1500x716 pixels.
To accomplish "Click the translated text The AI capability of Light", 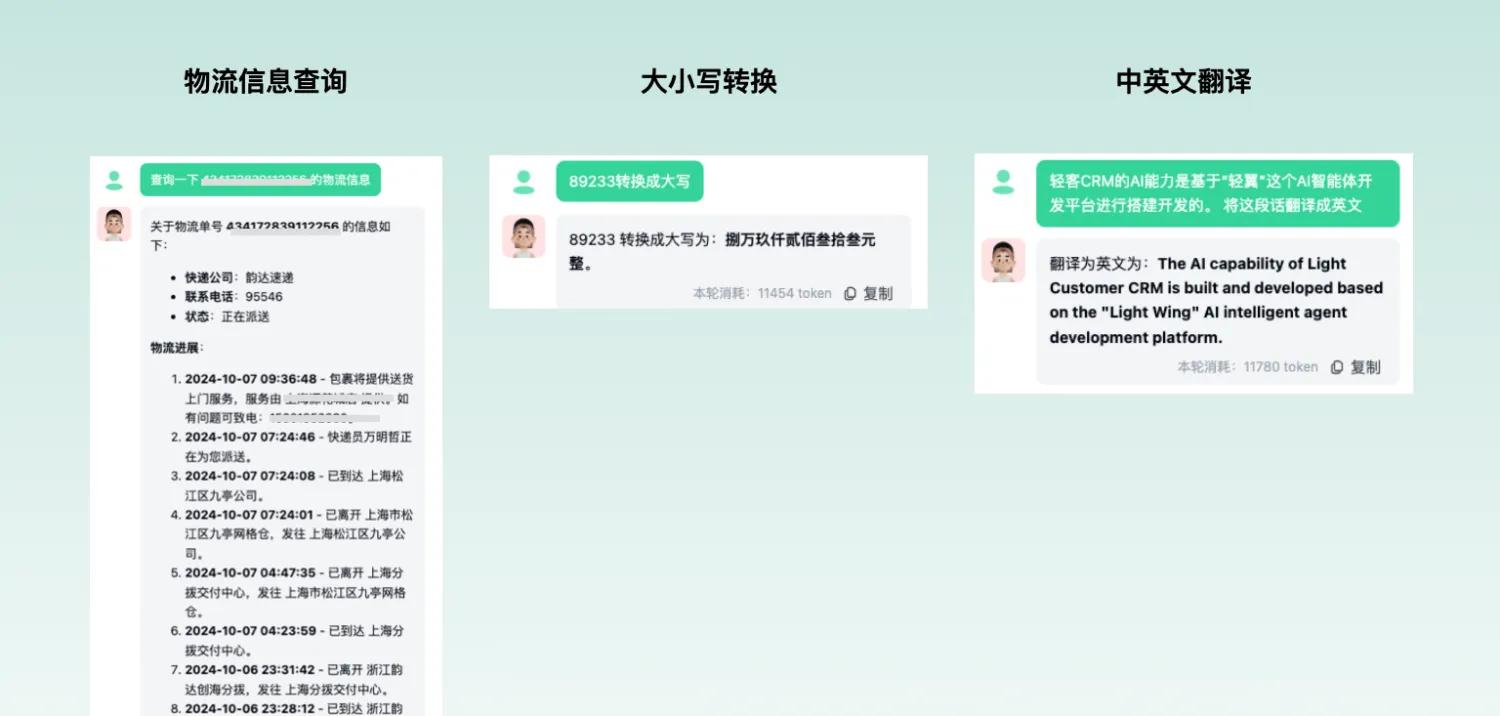I will tap(1252, 264).
